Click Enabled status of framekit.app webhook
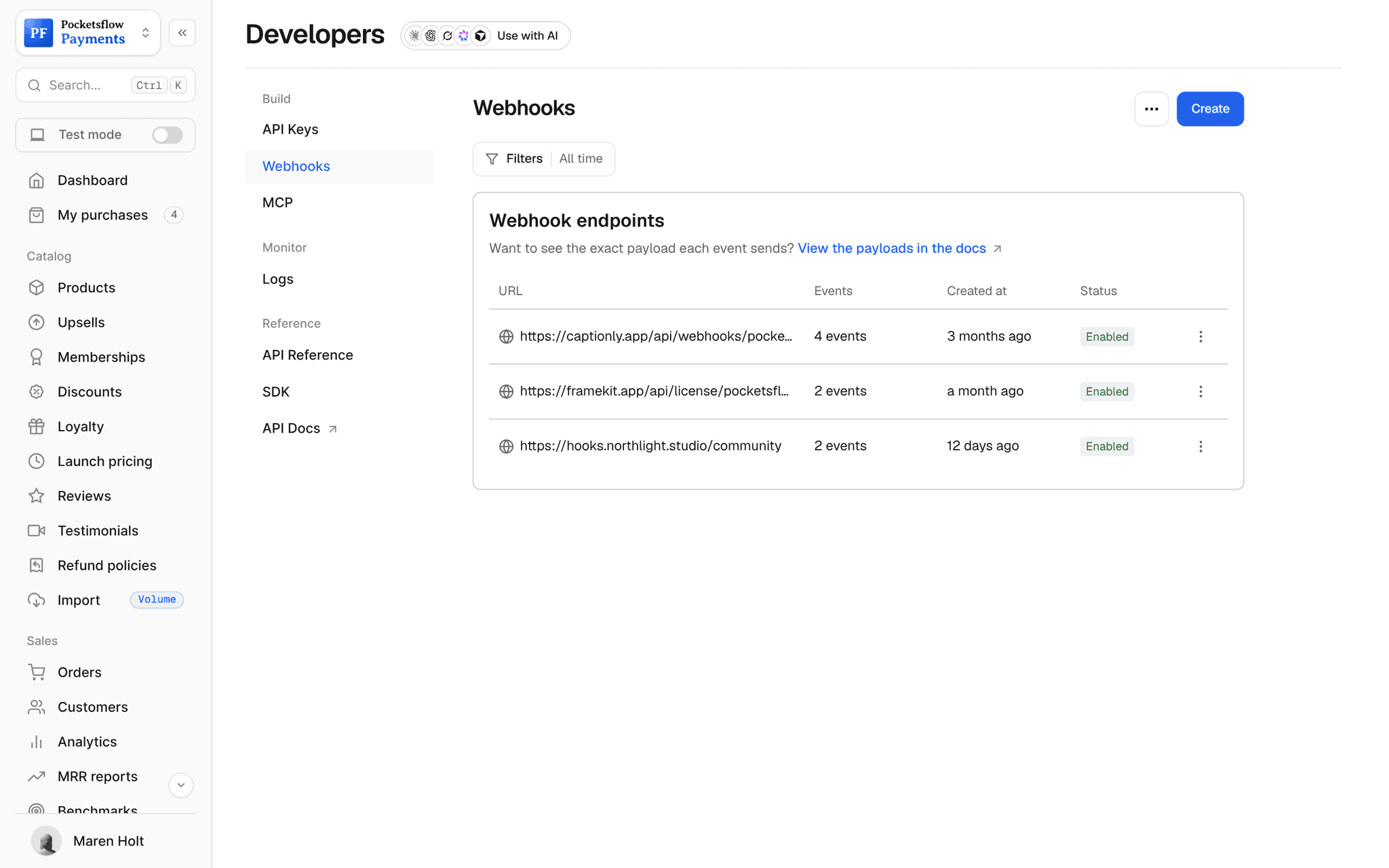 pos(1107,391)
